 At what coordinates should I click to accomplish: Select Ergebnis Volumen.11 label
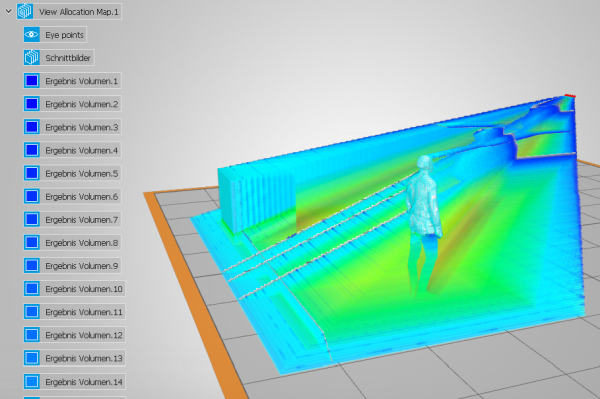(83, 312)
